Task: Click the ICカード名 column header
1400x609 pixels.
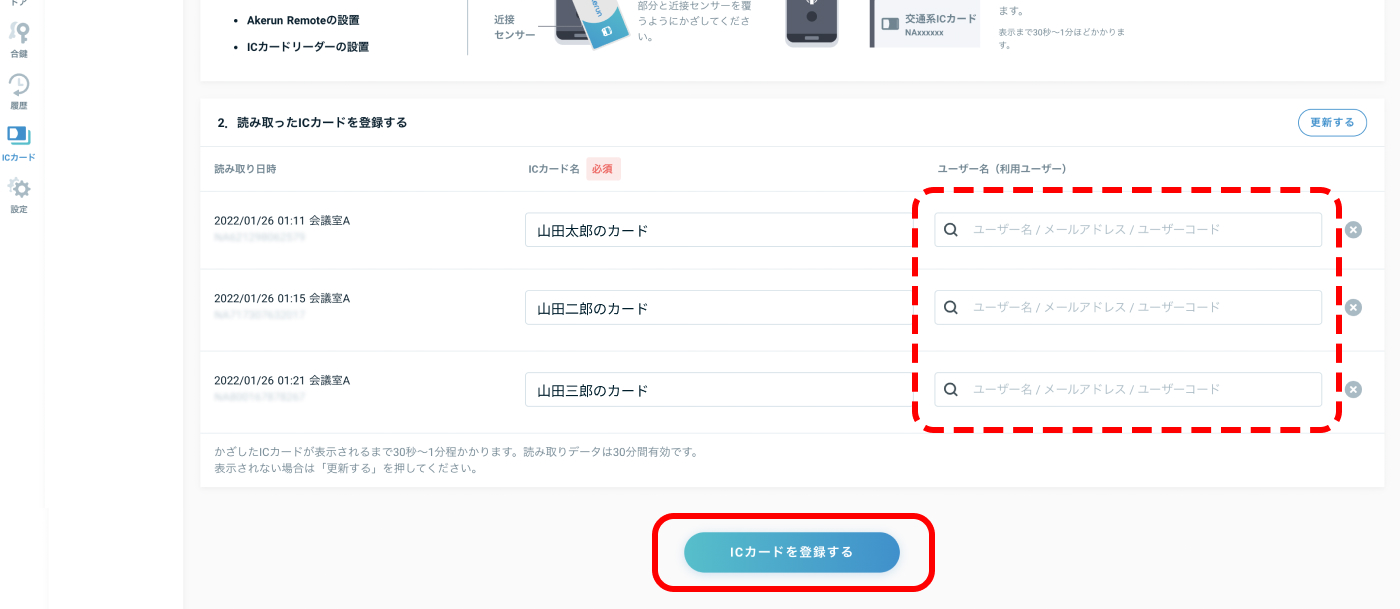Action: [554, 169]
